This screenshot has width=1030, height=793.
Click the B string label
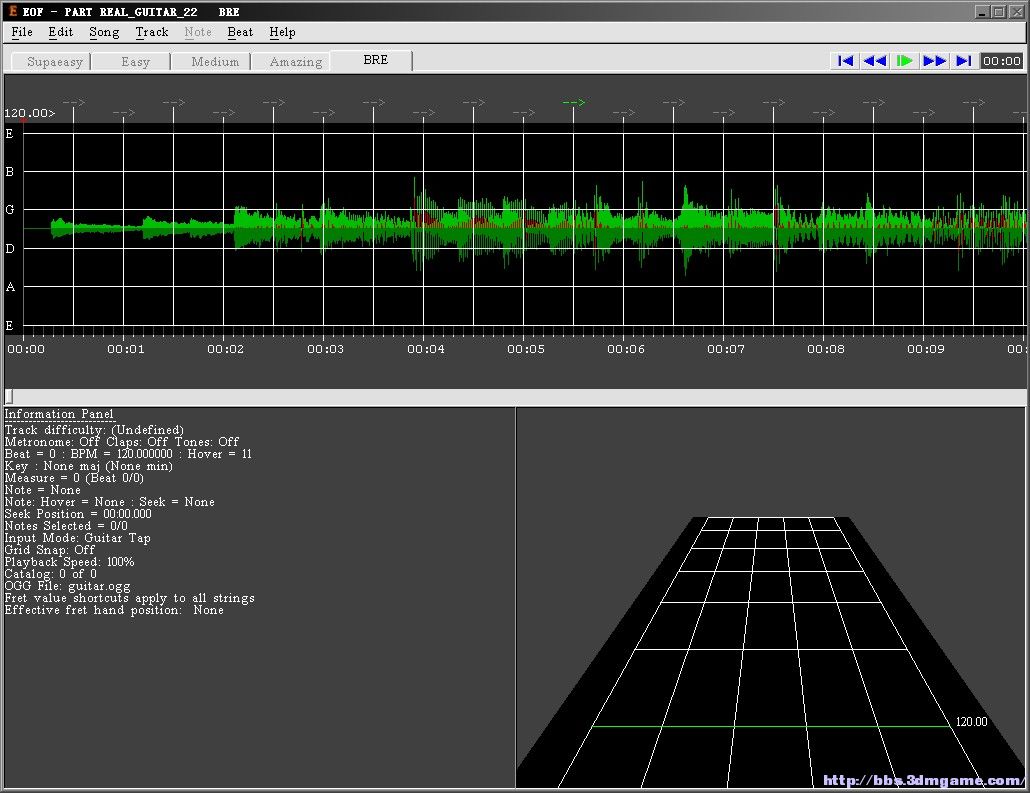9,171
